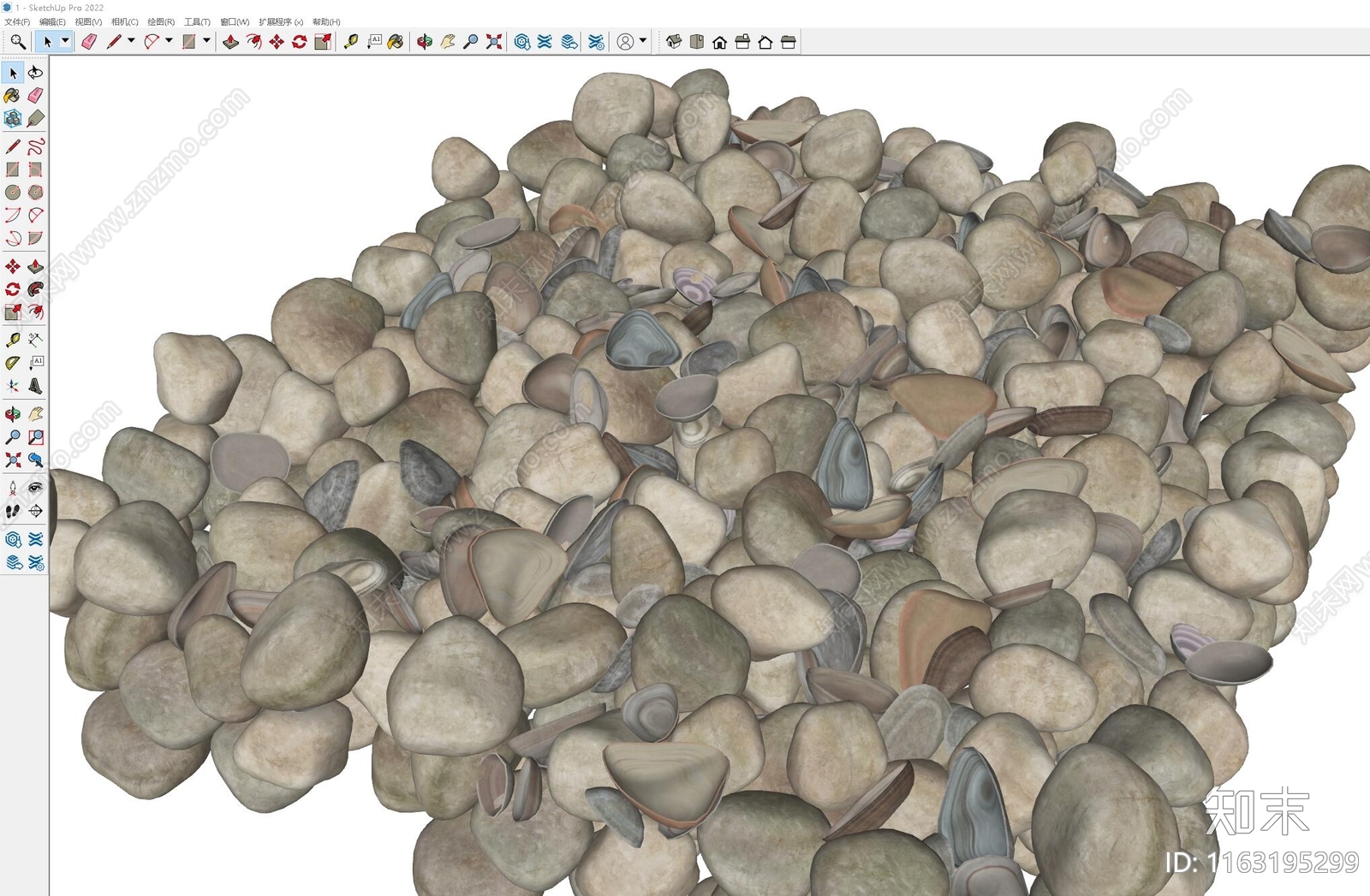Switch to Iso view house icon
Image resolution: width=1370 pixels, height=896 pixels.
tap(674, 41)
